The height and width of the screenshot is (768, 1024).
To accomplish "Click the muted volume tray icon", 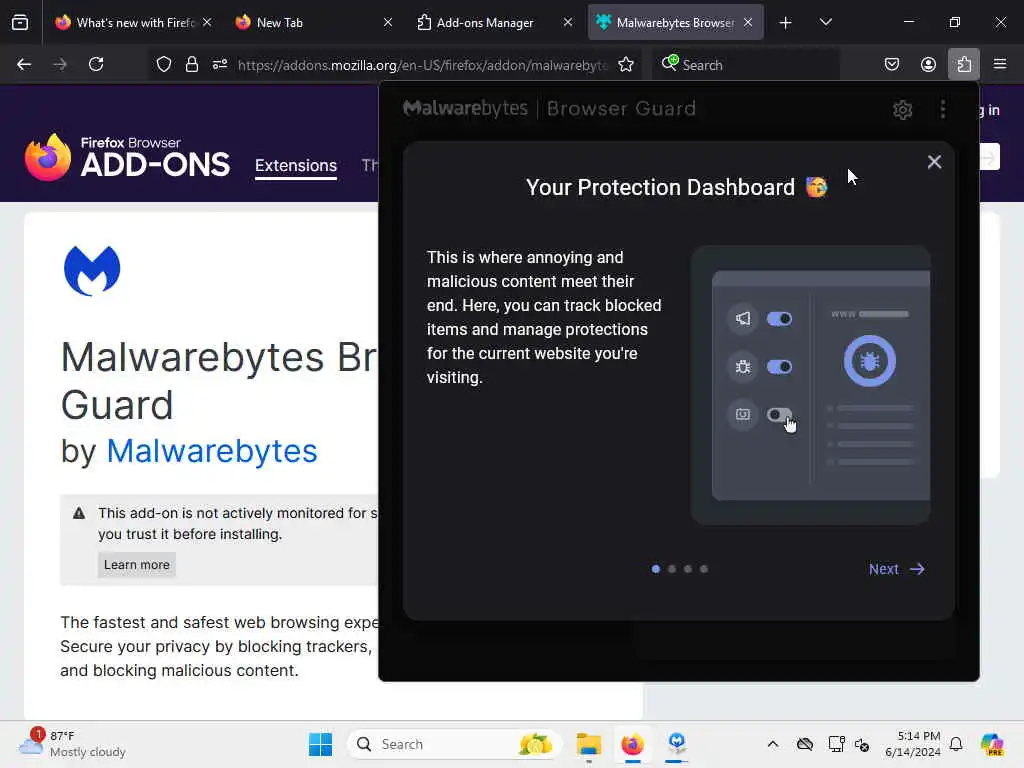I will 862,744.
